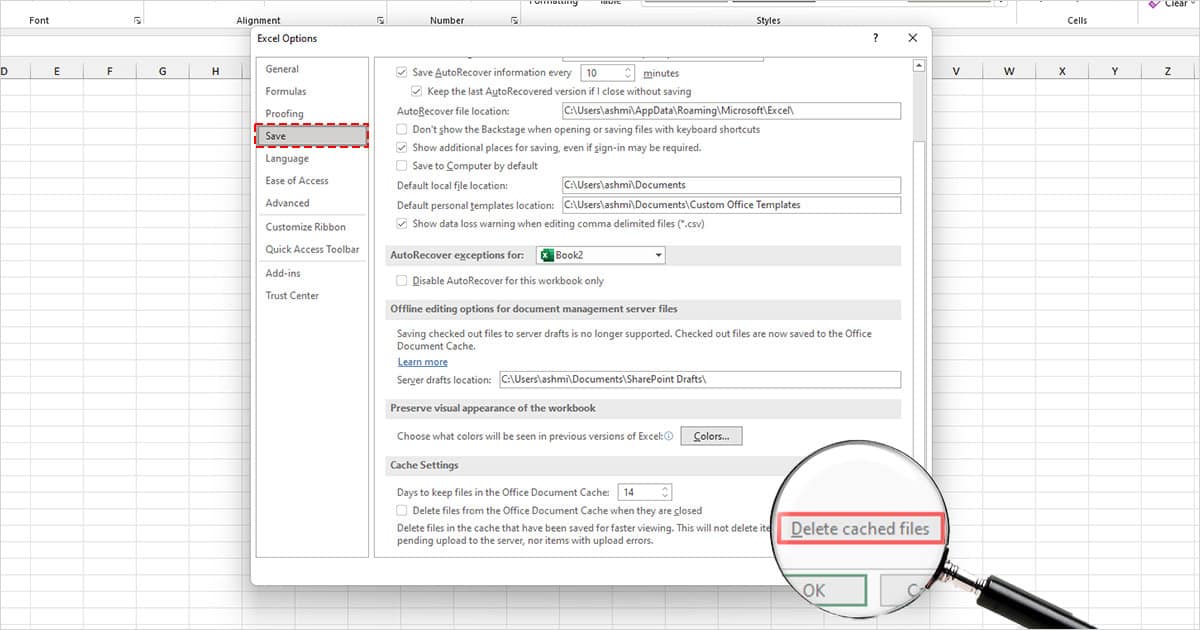
Task: Click the Excel workbook icon beside Book2
Action: coord(549,255)
